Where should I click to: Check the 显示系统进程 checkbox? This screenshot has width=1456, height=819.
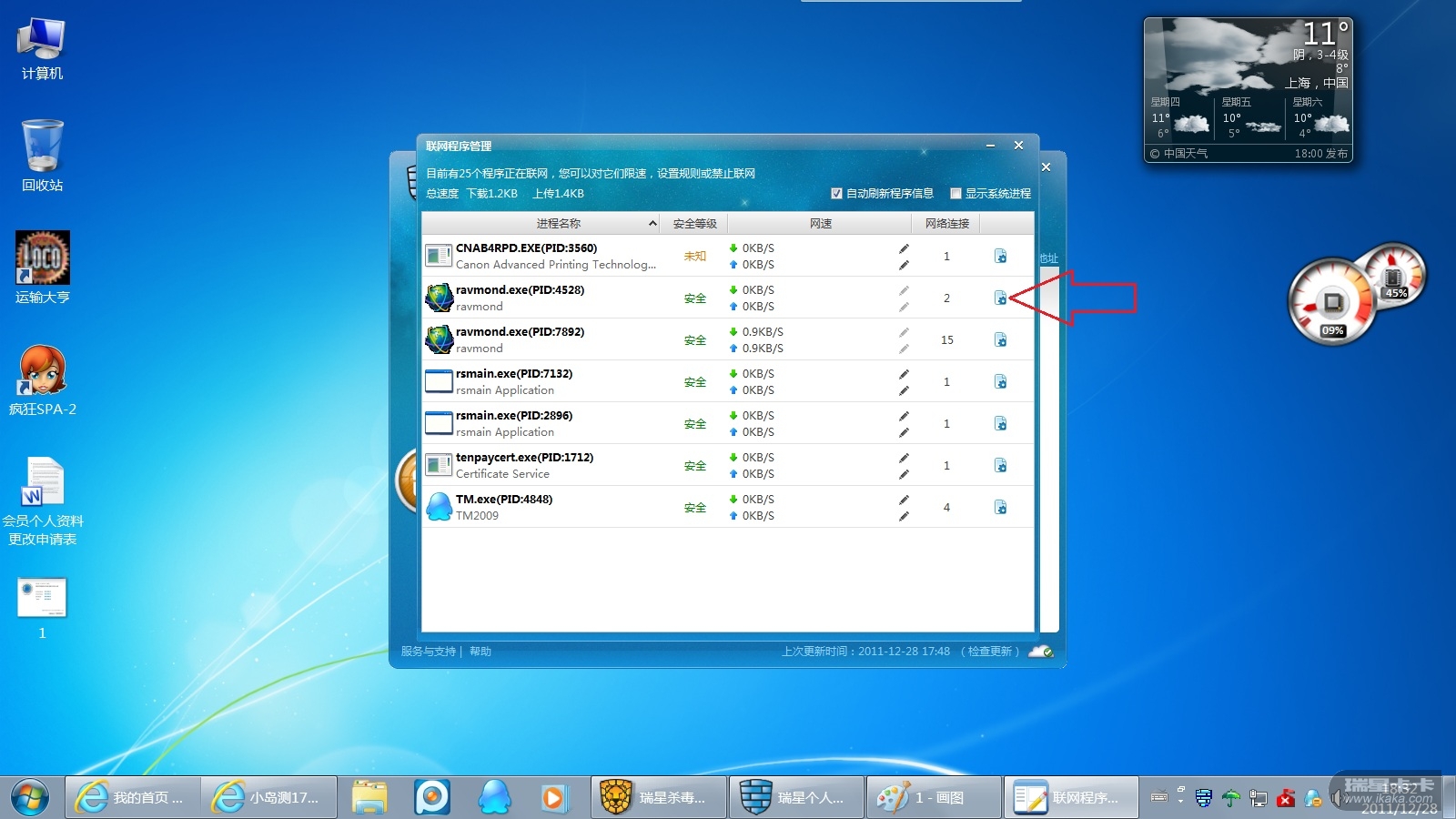click(955, 194)
